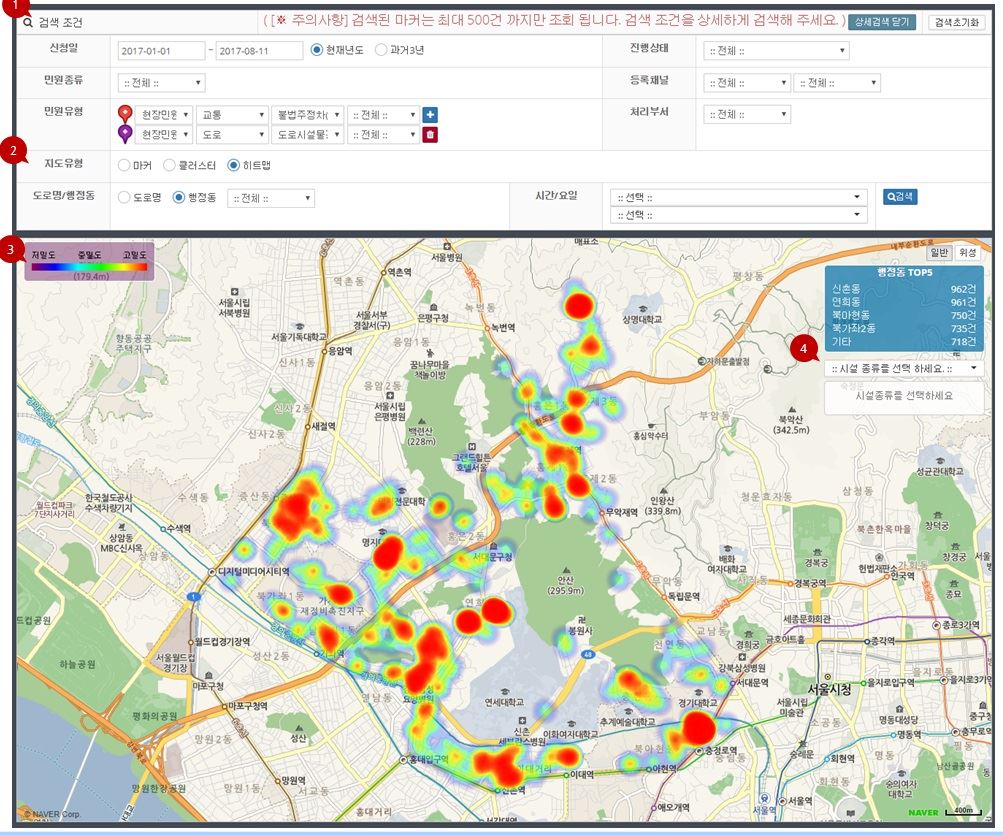The image size is (1003, 835).
Task: Open the 진행상태 dropdown
Action: (x=777, y=50)
